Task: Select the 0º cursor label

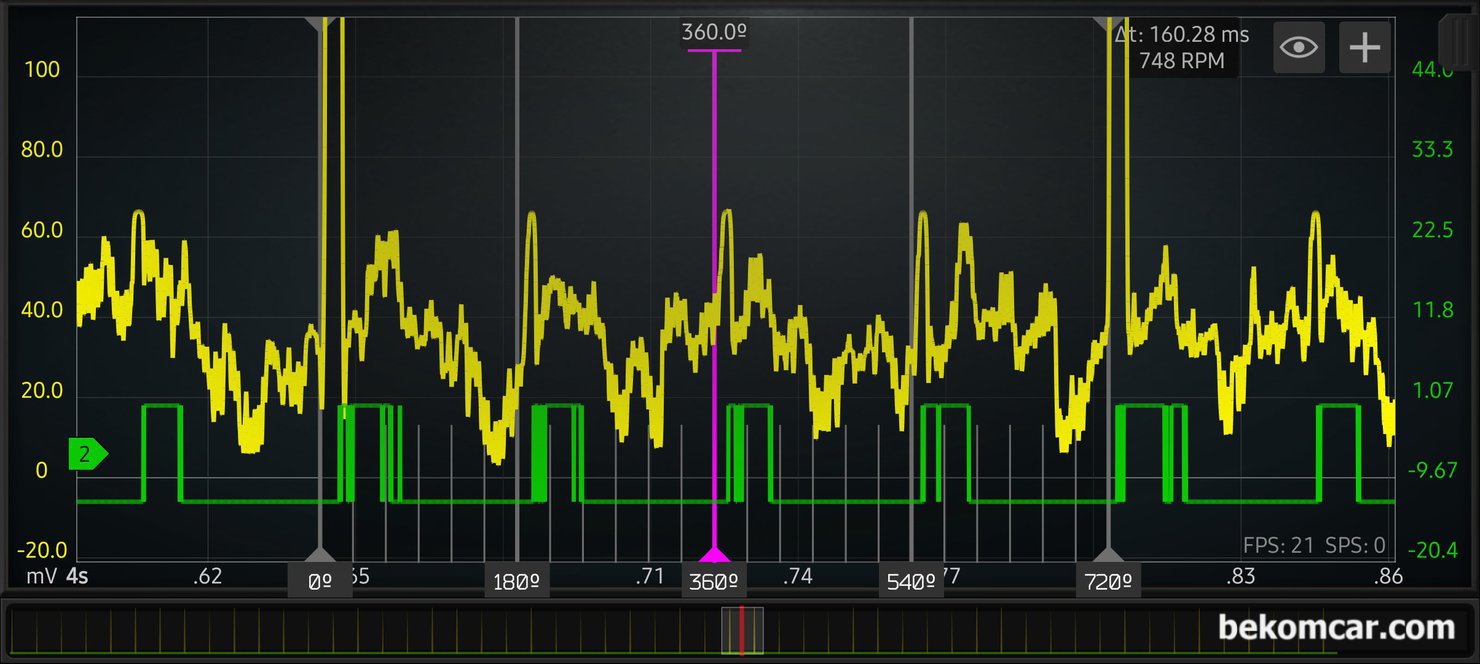Action: (x=320, y=581)
